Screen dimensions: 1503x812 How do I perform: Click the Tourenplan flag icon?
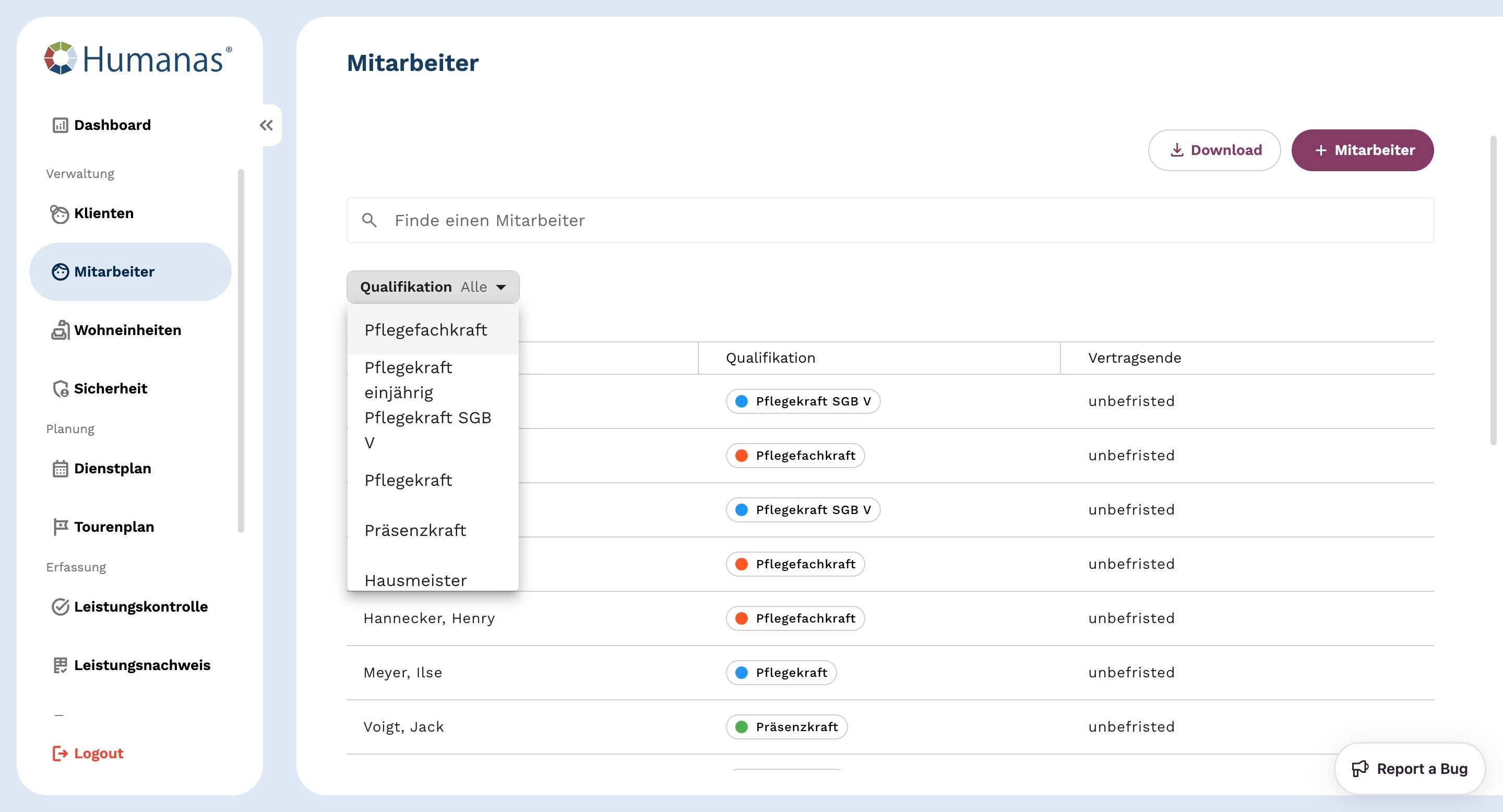tap(60, 527)
